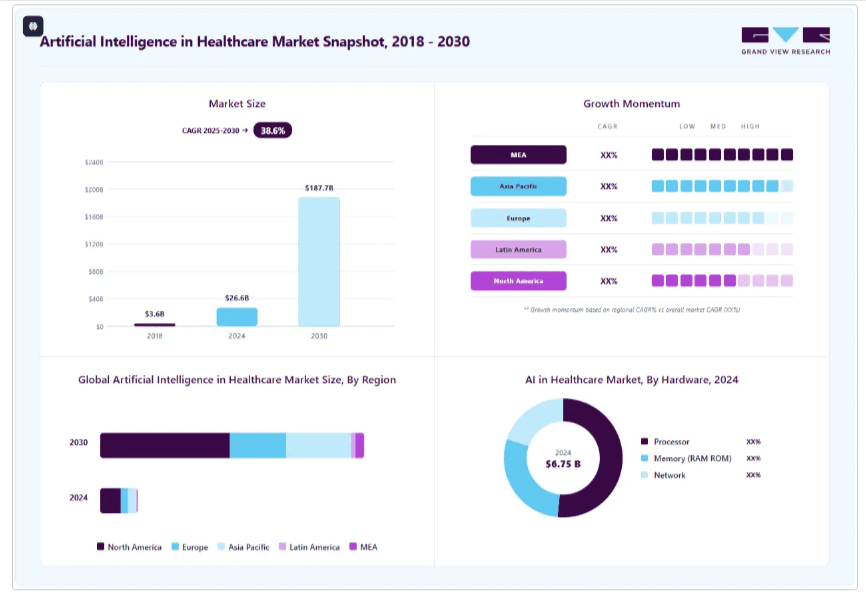Viewport: 866px width, 596px height.
Task: Click the 2024 row label in region chart
Action: coord(78,498)
